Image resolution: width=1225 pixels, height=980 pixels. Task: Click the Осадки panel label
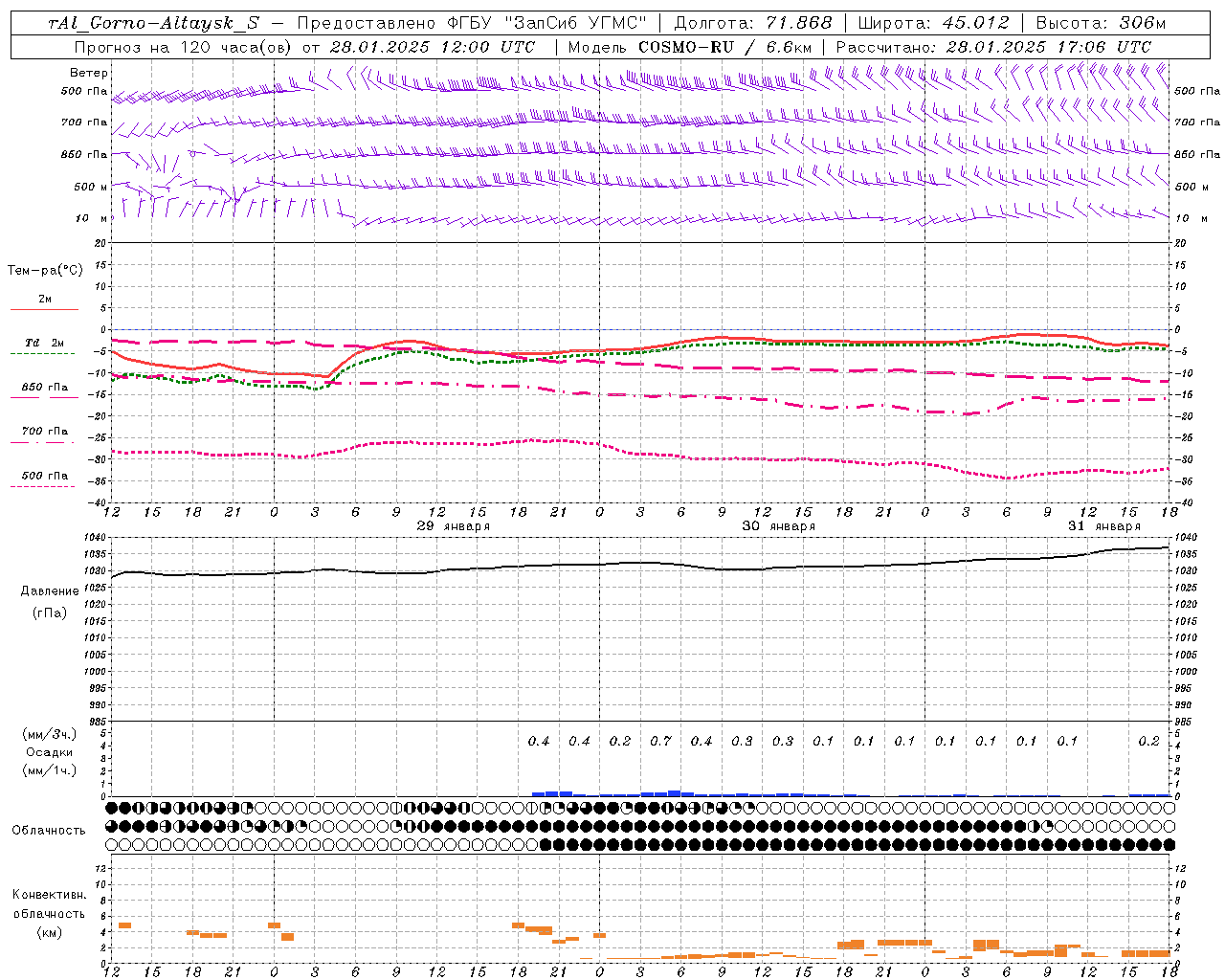point(50,752)
